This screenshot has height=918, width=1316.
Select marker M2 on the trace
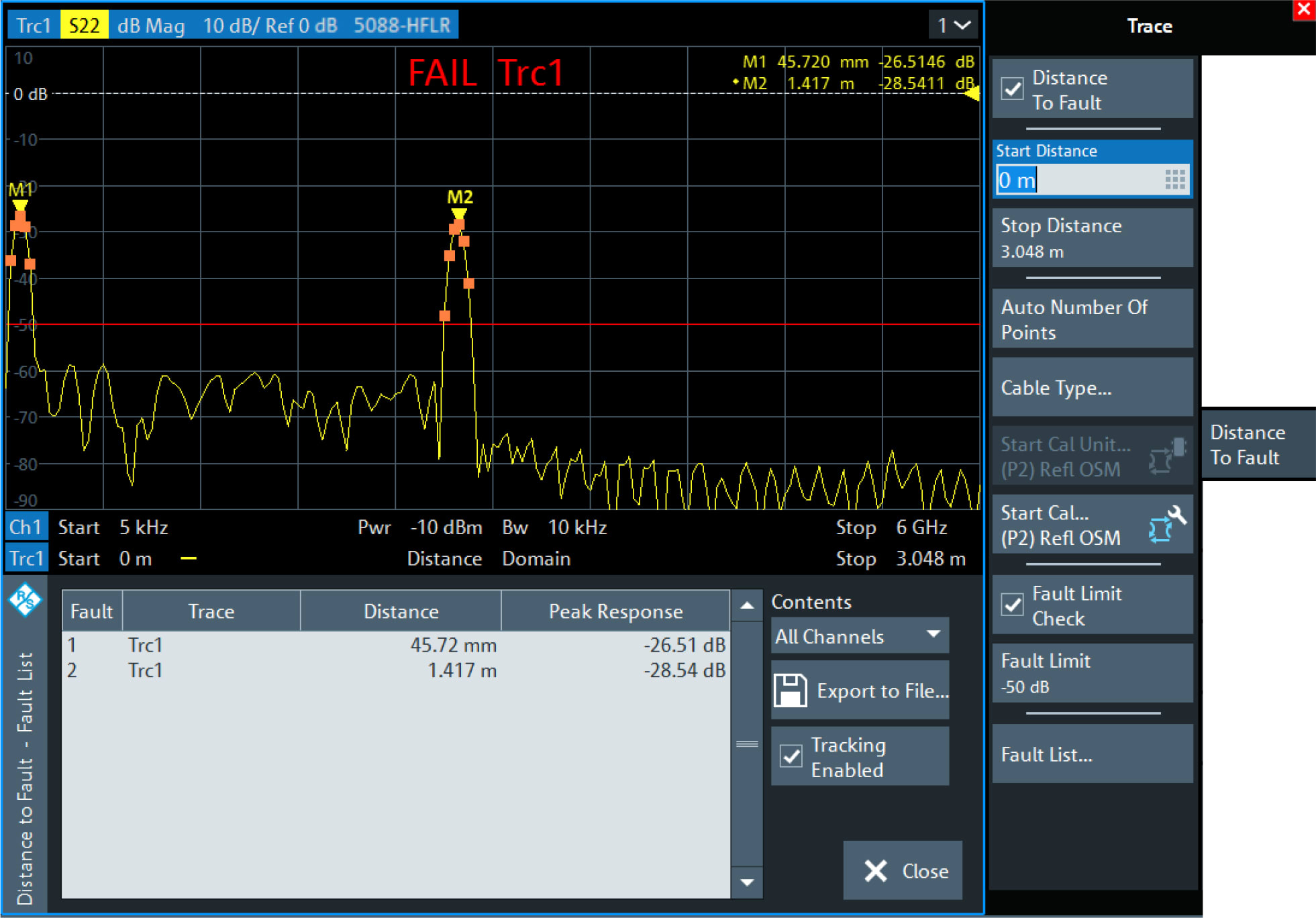pyautogui.click(x=459, y=212)
